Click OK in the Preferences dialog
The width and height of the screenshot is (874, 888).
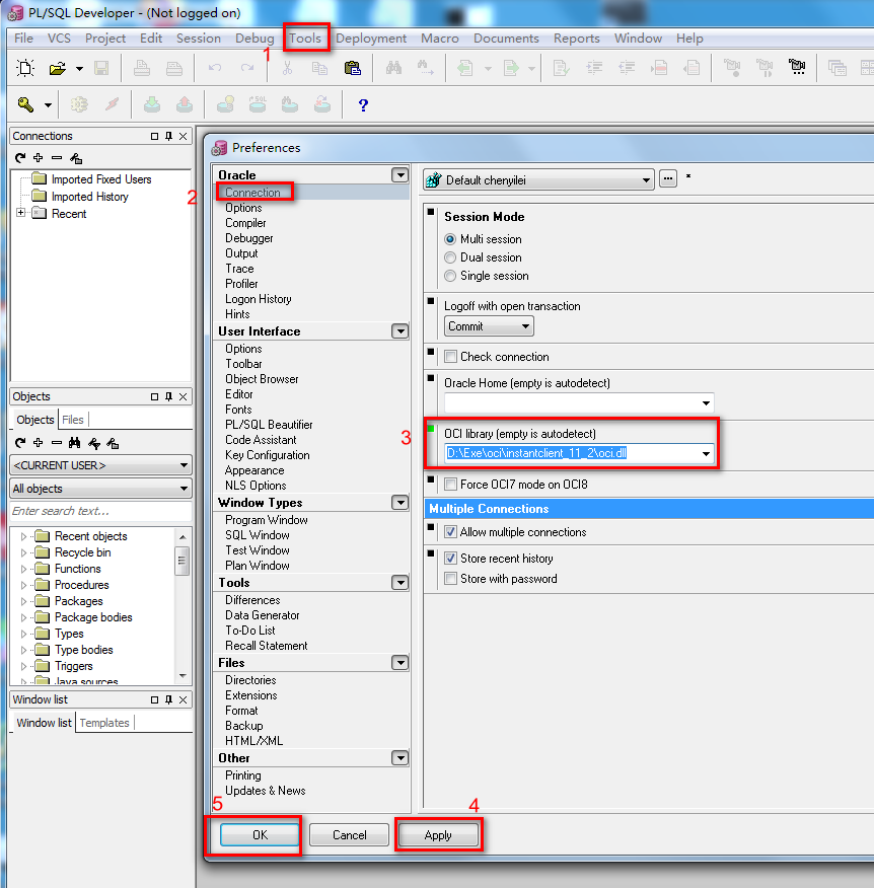(260, 835)
